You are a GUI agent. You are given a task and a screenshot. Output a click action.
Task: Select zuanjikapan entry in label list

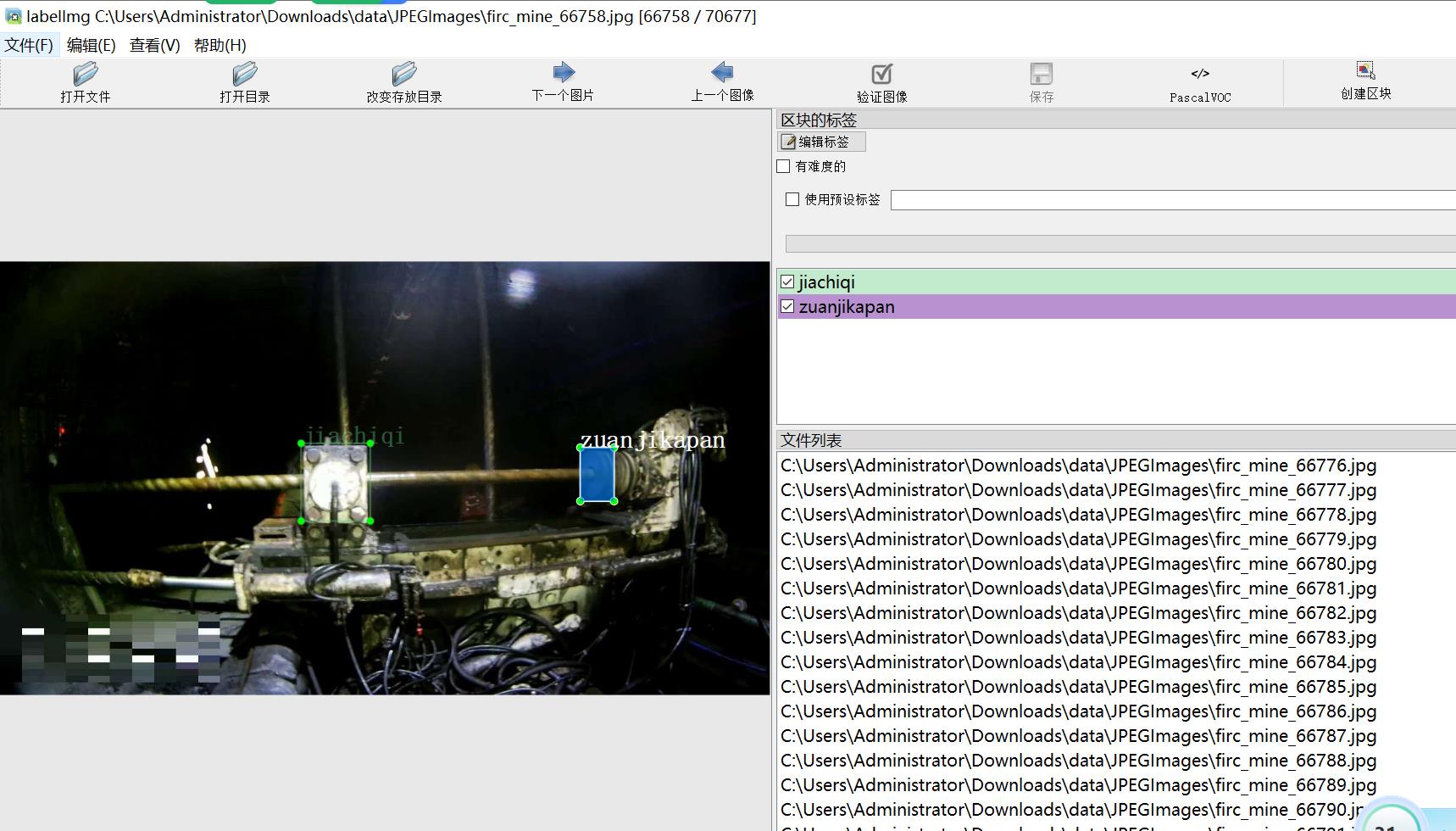[1116, 306]
